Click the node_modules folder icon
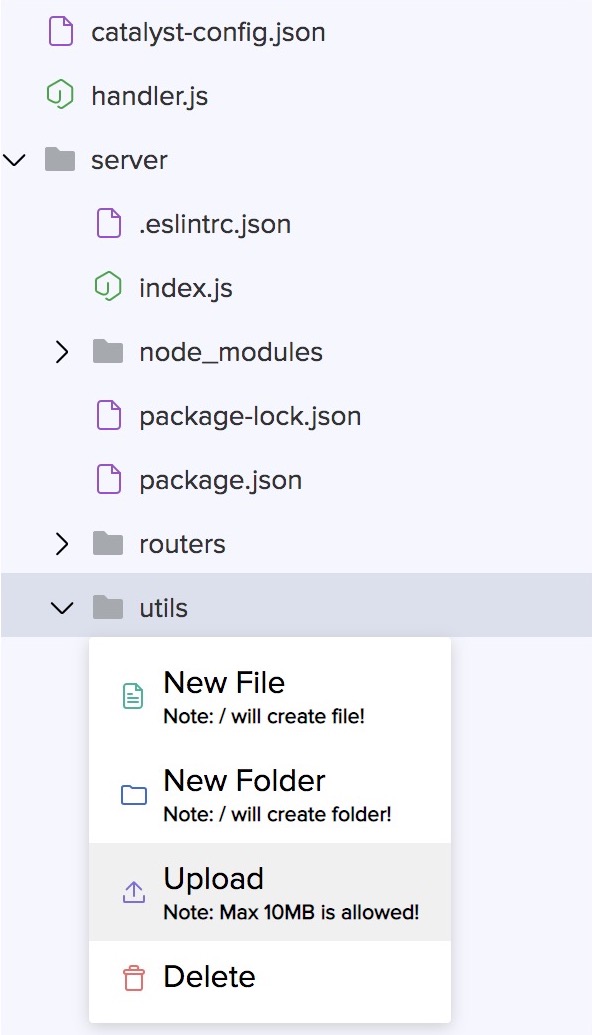This screenshot has height=1035, width=592. [x=110, y=352]
